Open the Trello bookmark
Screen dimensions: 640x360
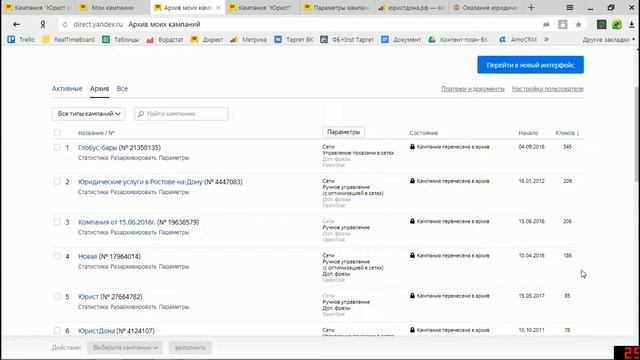(21, 40)
